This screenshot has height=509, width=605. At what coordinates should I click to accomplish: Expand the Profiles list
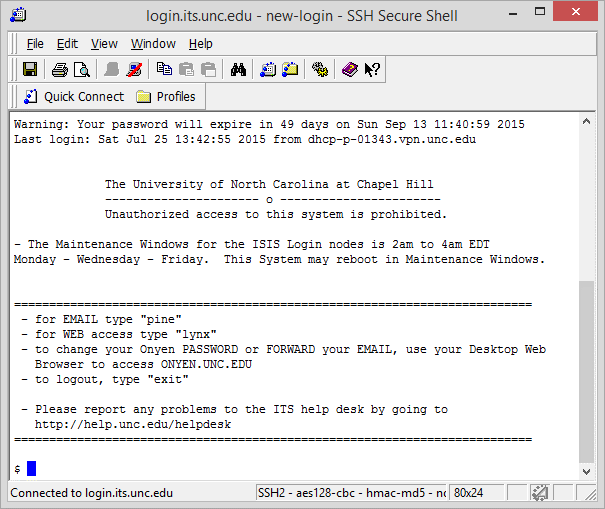point(166,97)
